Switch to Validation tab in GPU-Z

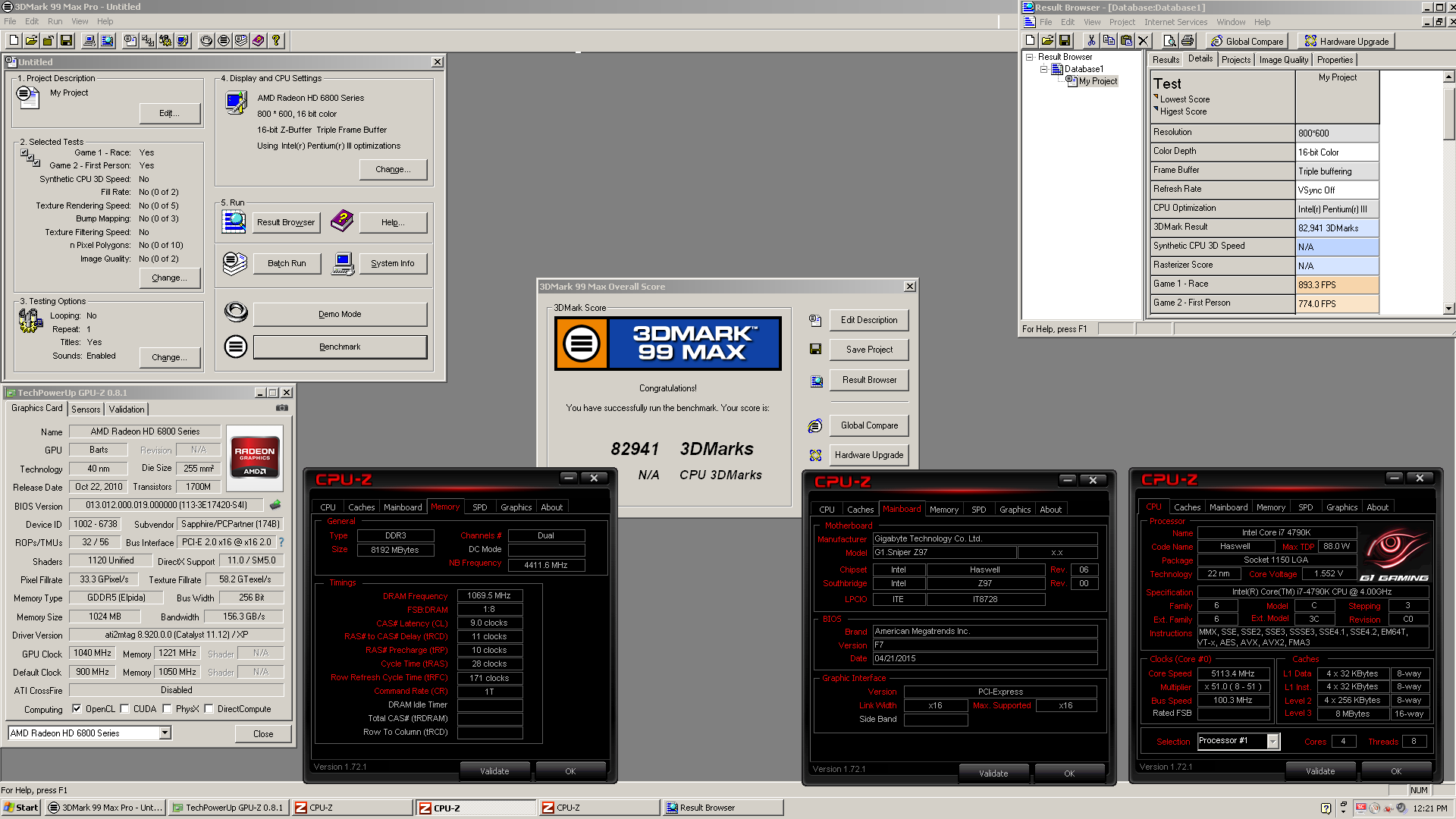coord(127,409)
